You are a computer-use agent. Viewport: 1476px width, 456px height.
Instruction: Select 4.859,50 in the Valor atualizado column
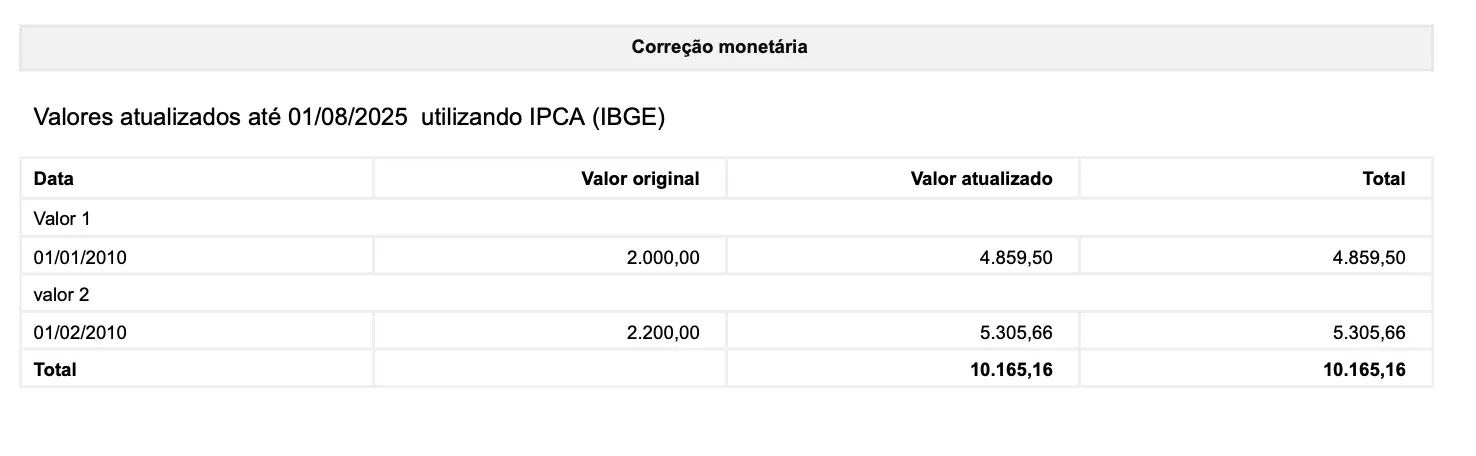tap(1016, 257)
